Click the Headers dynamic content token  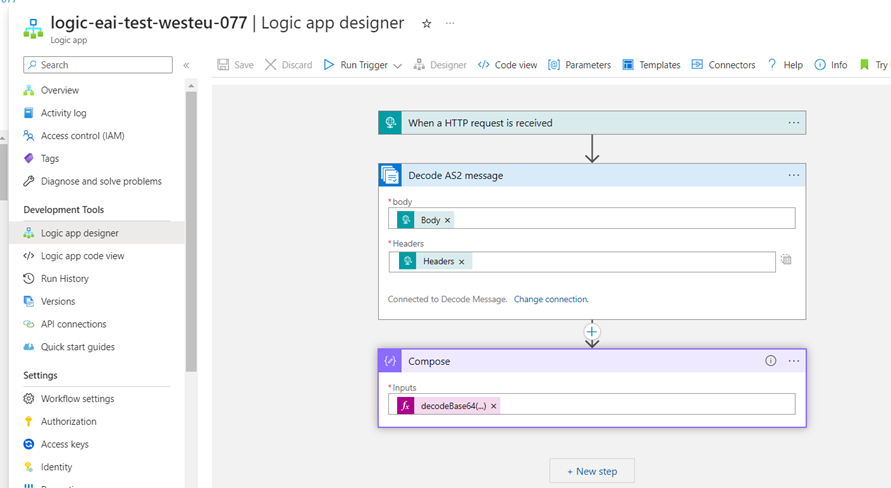(x=433, y=261)
